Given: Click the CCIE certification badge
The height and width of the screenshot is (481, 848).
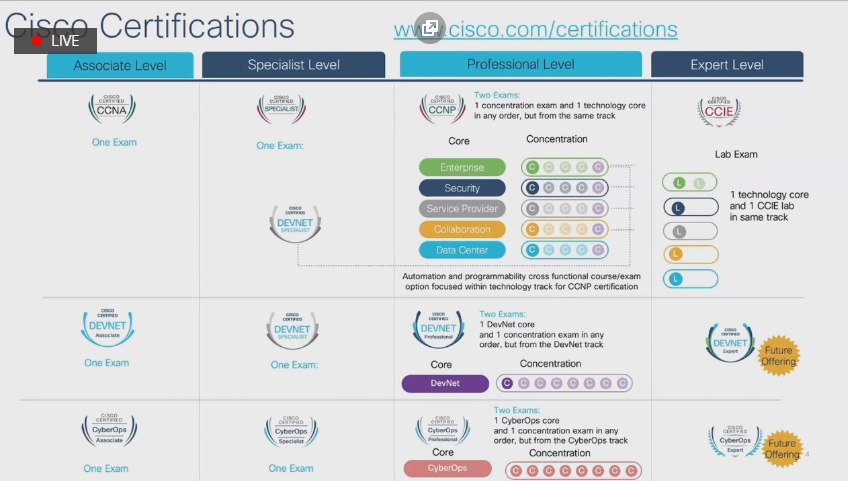Looking at the screenshot, I should click(x=719, y=111).
